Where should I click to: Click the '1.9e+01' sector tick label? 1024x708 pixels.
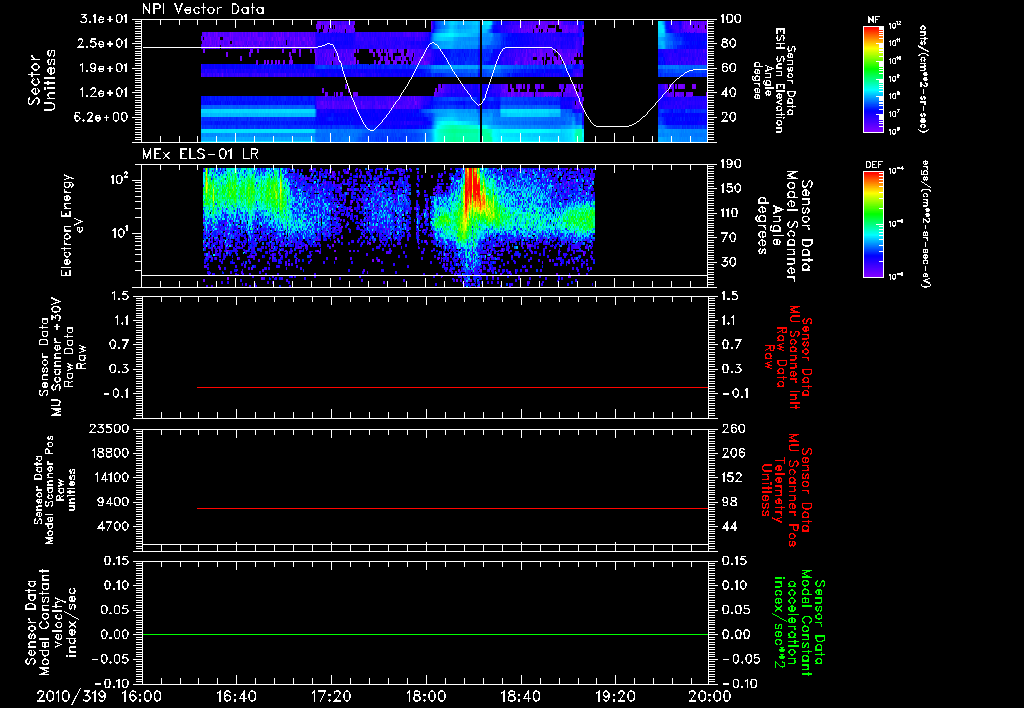(x=104, y=68)
